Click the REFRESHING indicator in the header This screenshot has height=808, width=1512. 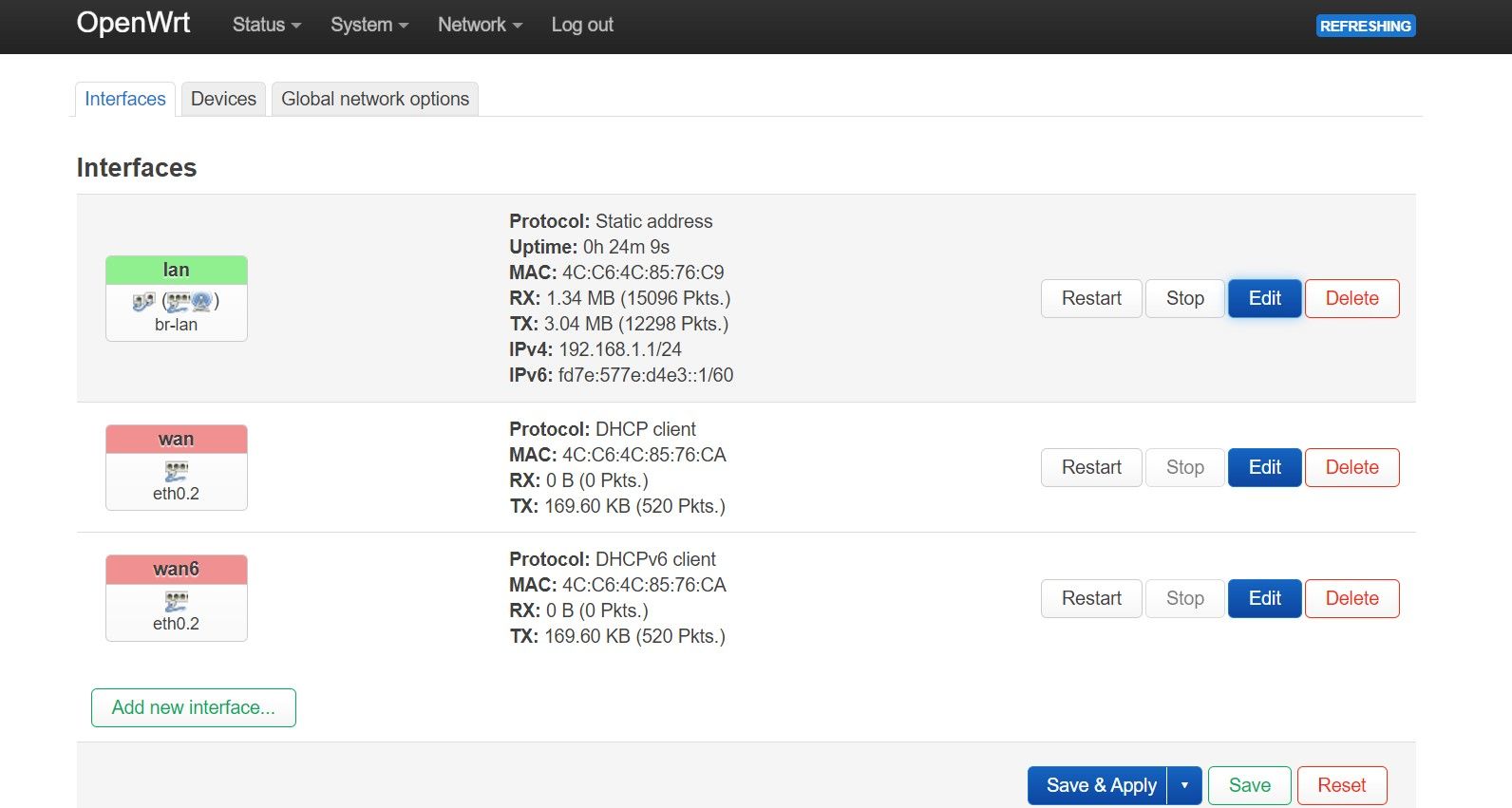tap(1366, 26)
